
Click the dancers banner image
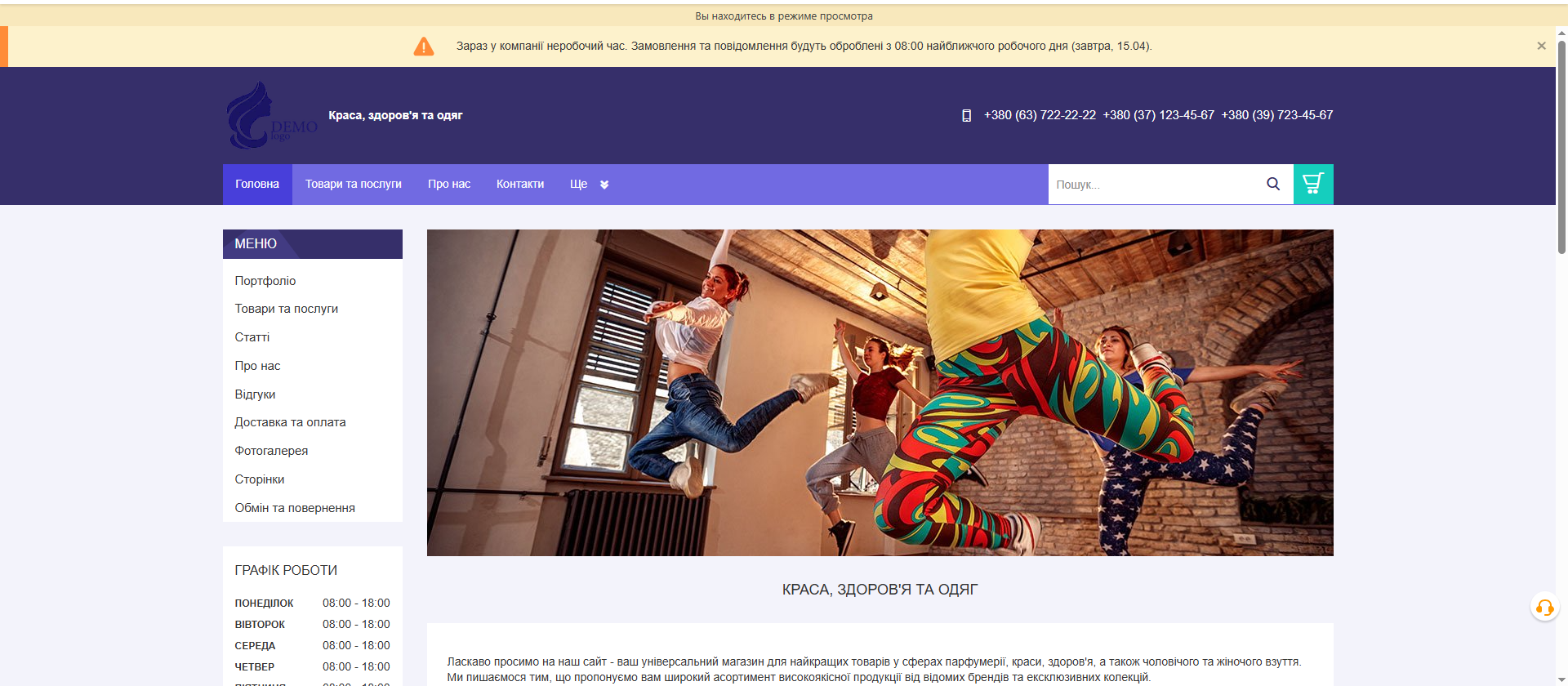click(x=880, y=392)
